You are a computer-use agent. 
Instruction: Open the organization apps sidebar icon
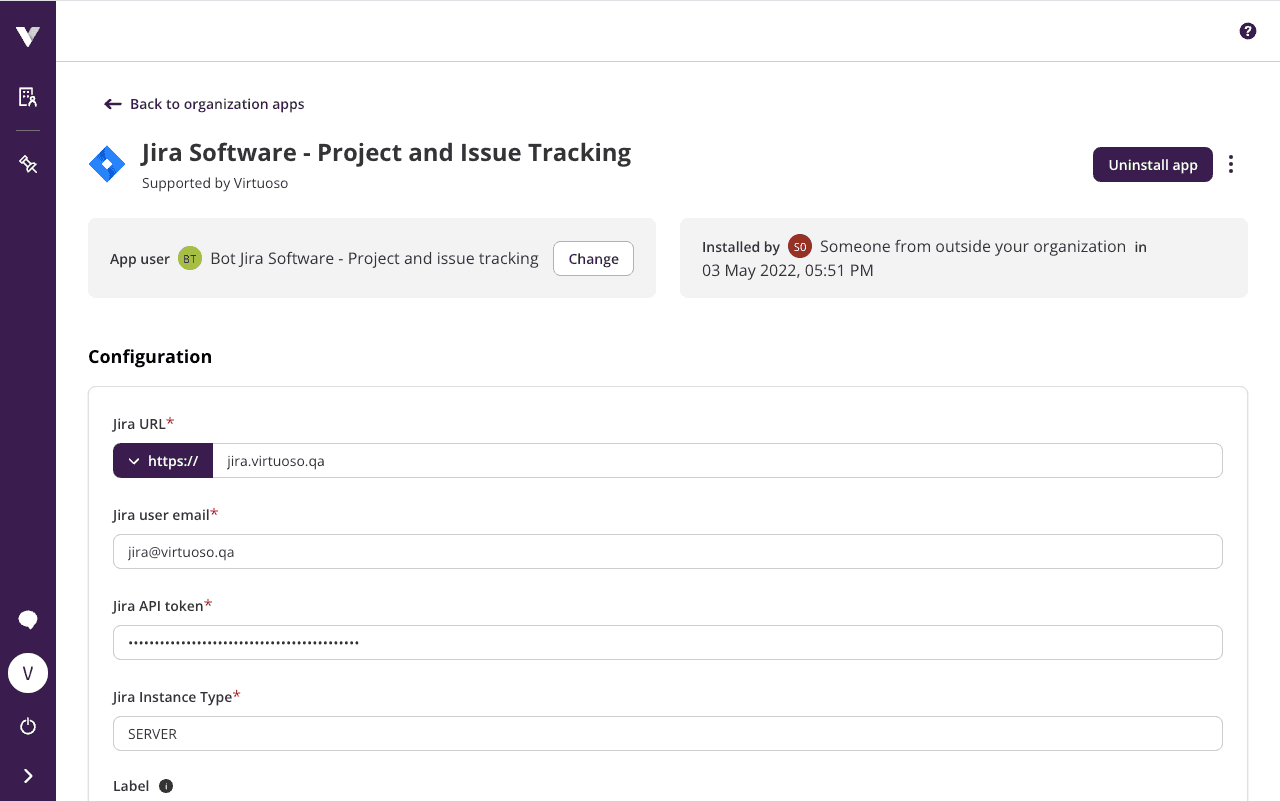tap(28, 96)
